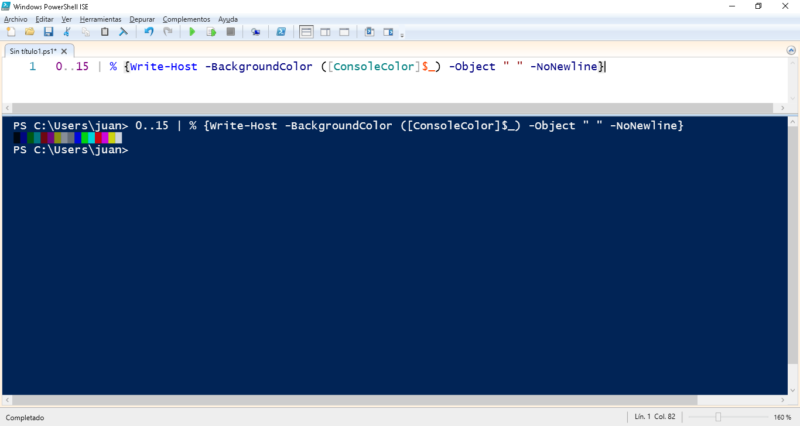Click the Paste clipboard icon
The image size is (800, 426).
click(105, 32)
